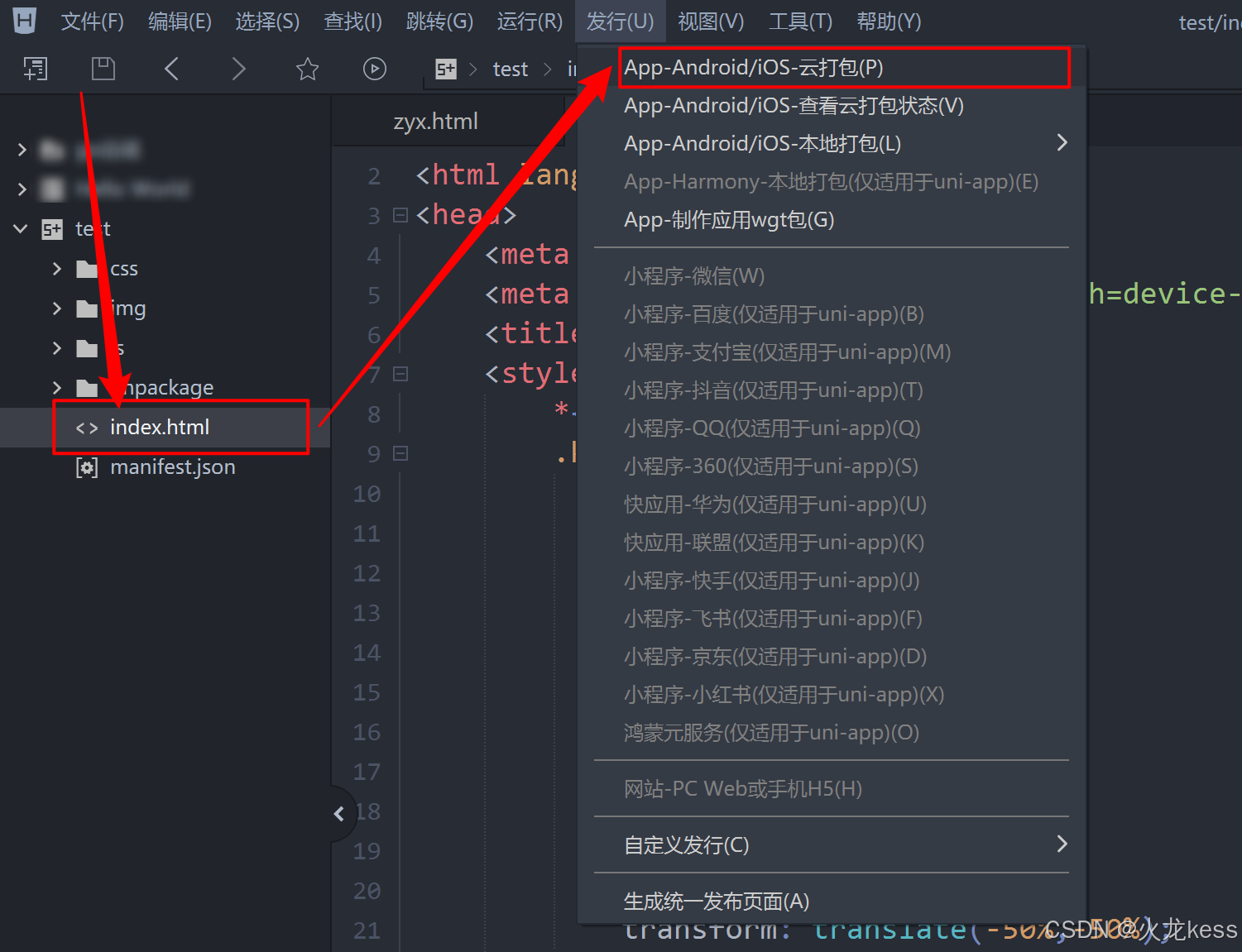Click the 5+ breadcrumb project icon
This screenshot has width=1242, height=952.
point(446,69)
